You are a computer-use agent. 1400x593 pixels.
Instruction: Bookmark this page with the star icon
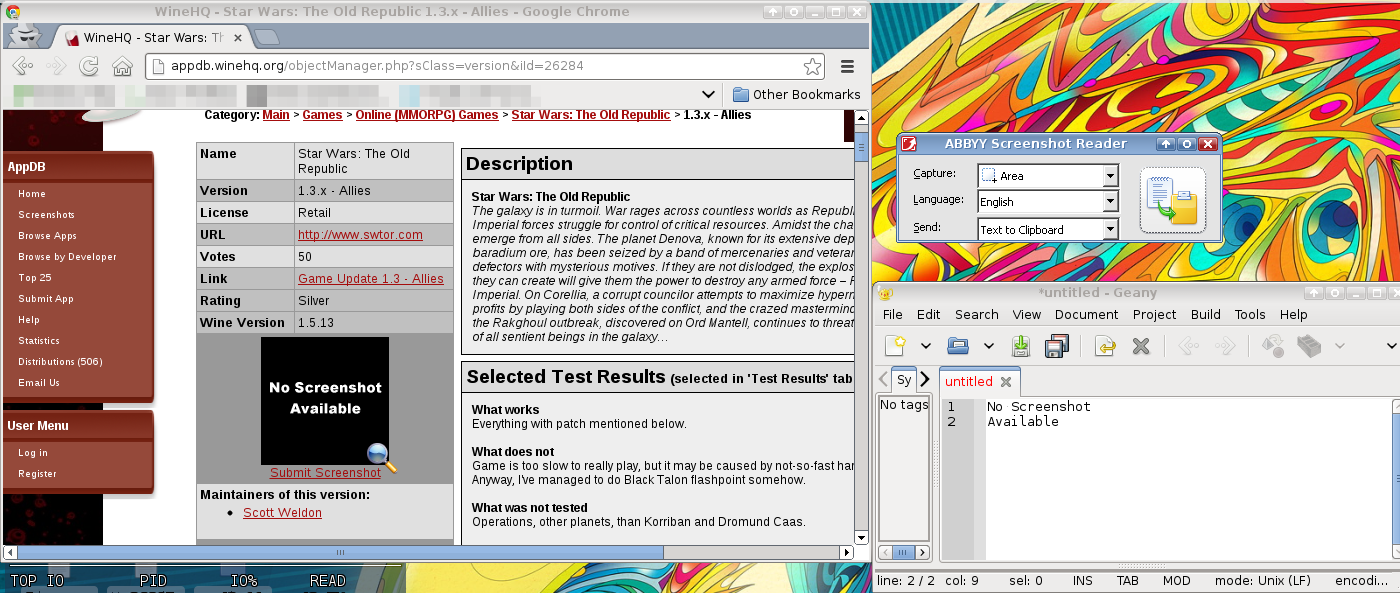pos(813,67)
